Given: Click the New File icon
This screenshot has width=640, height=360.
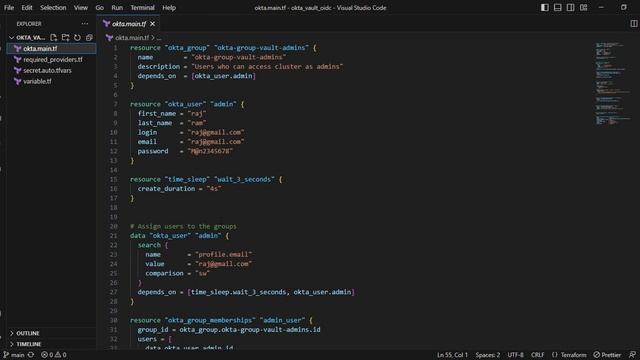Looking at the screenshot, I should (x=53, y=38).
